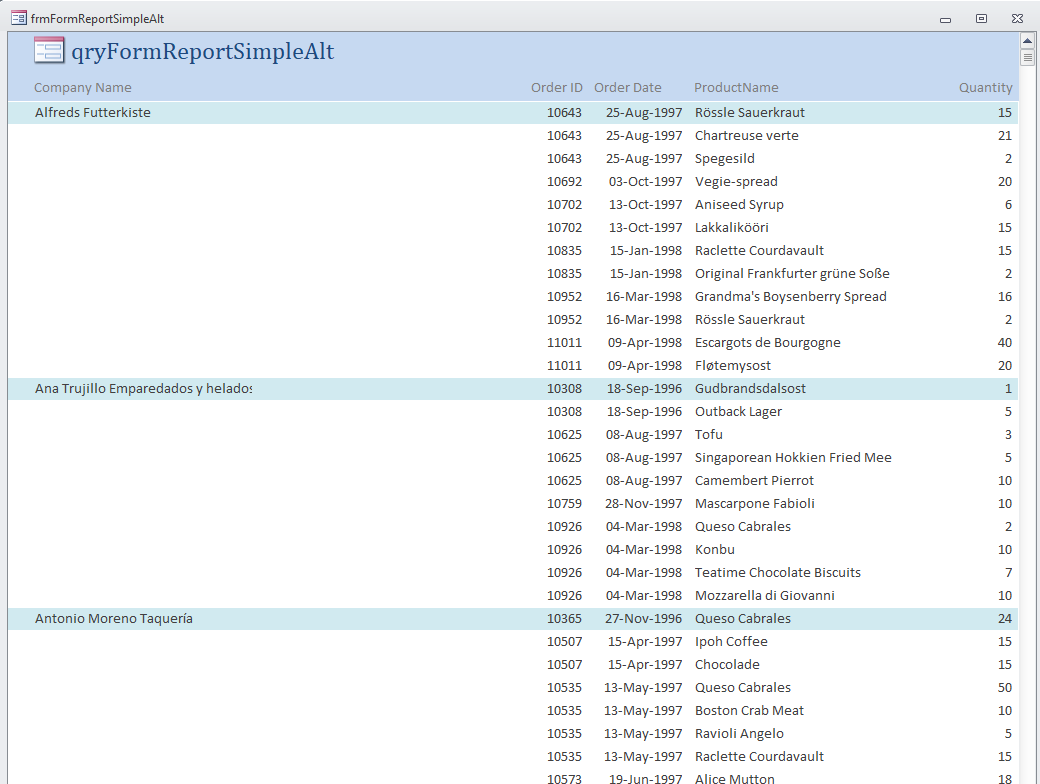Click product Aniseed Syrup
1040x784 pixels.
739,204
